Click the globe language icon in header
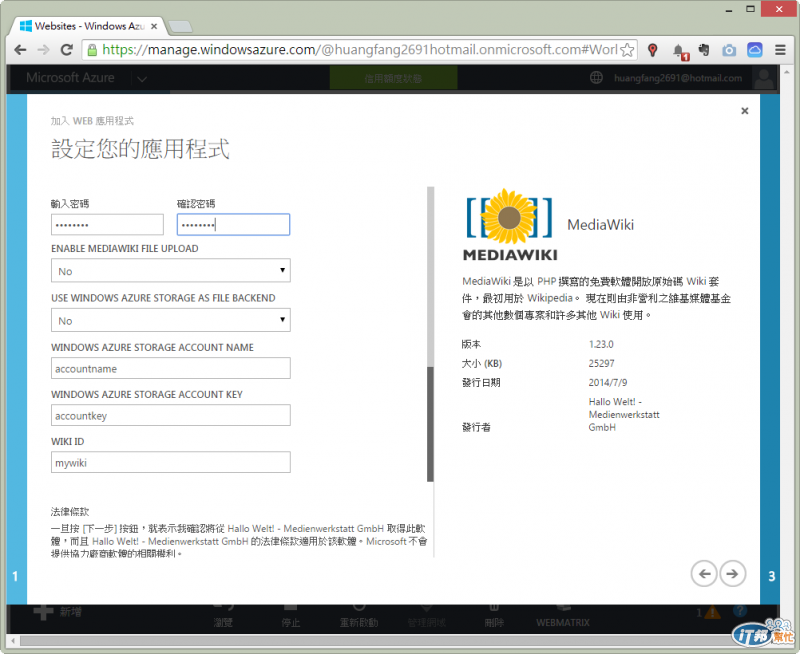This screenshot has width=800, height=654. tap(596, 78)
